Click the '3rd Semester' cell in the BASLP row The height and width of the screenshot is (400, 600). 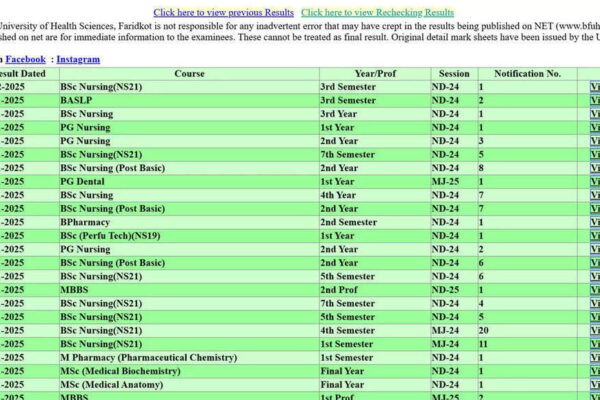click(375, 100)
